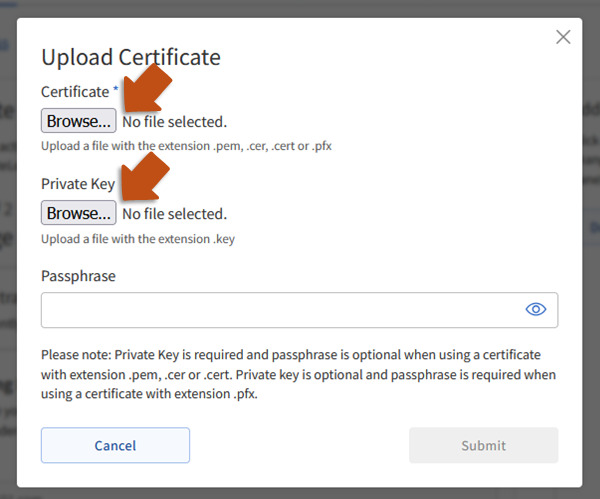Click the required asterisk next to Certificate
This screenshot has height=499, width=600.
coord(115,91)
